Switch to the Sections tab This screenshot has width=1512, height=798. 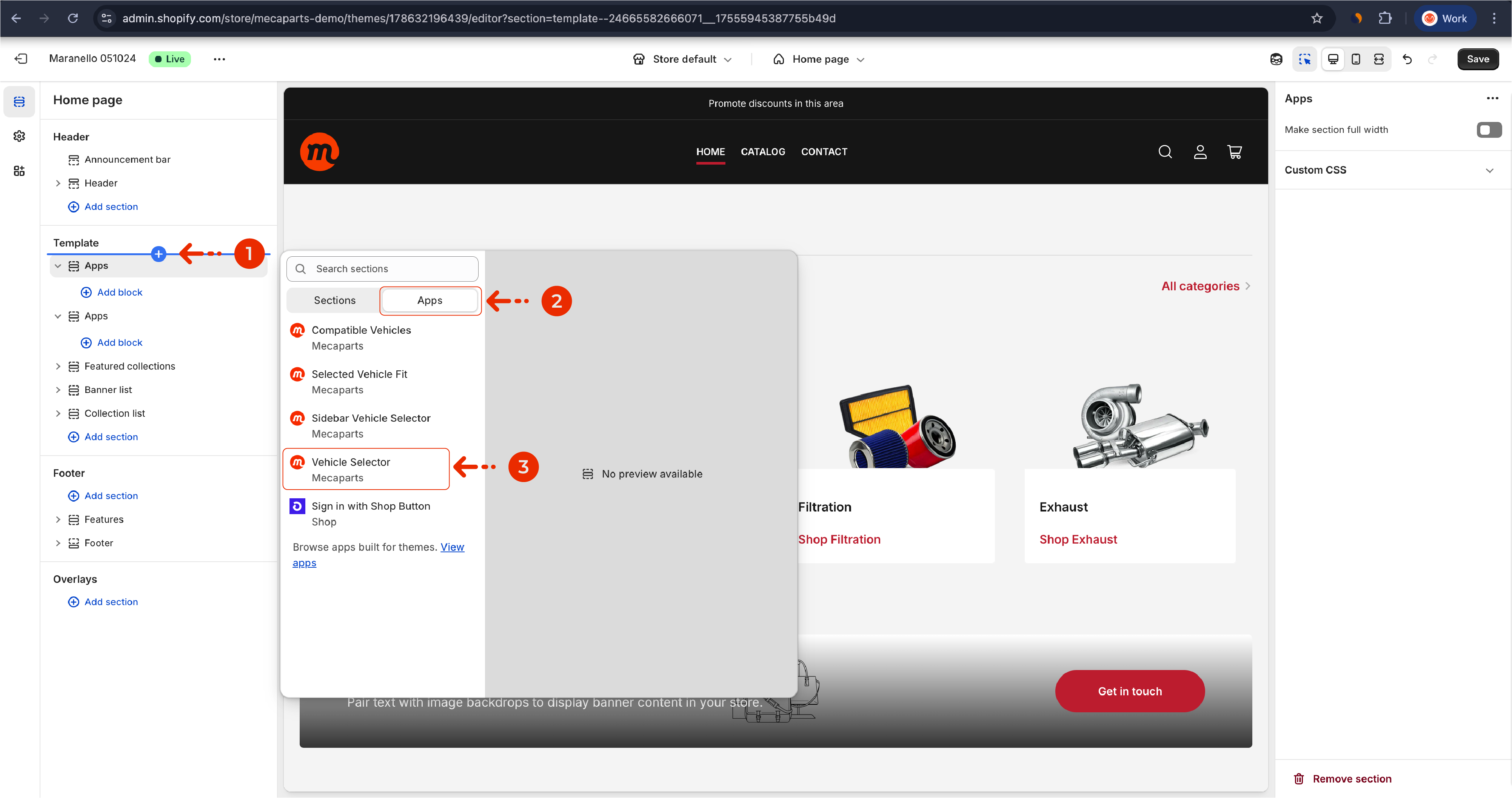(x=334, y=300)
